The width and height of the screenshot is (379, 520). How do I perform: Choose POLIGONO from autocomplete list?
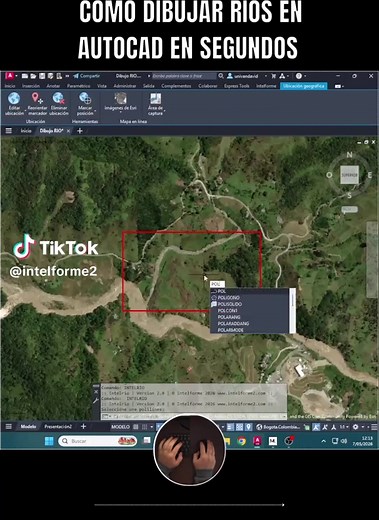tap(249, 298)
